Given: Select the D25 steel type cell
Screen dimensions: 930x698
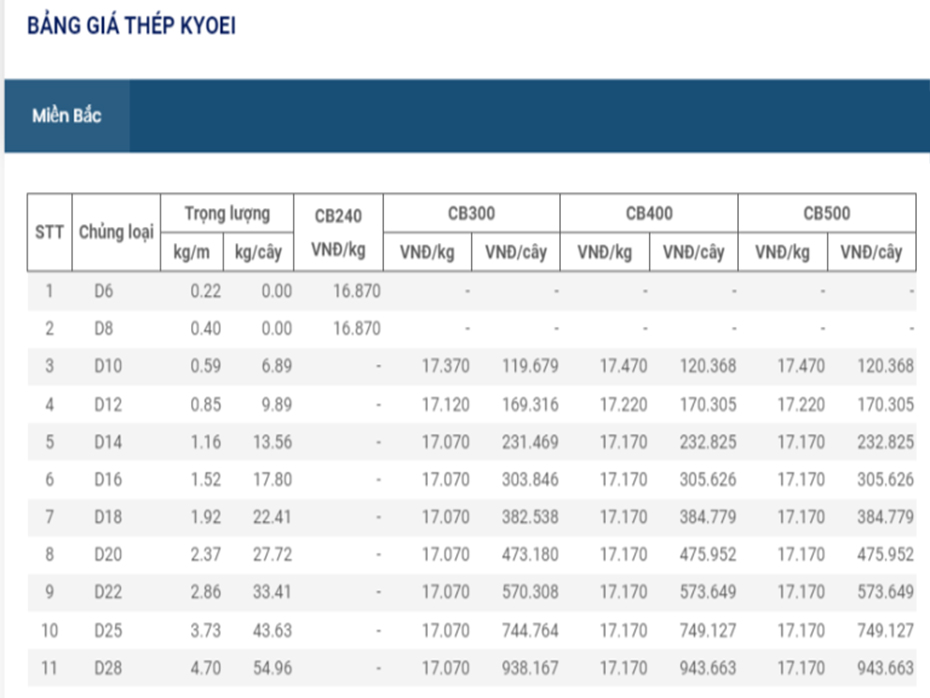Looking at the screenshot, I should (109, 629).
